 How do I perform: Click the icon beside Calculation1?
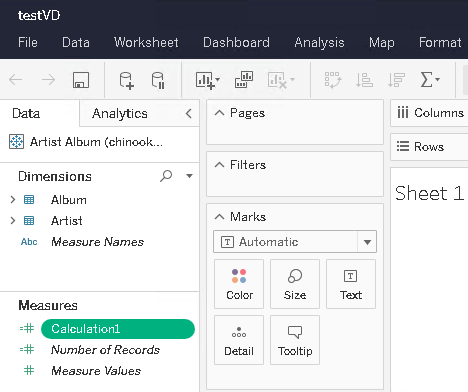[27, 329]
